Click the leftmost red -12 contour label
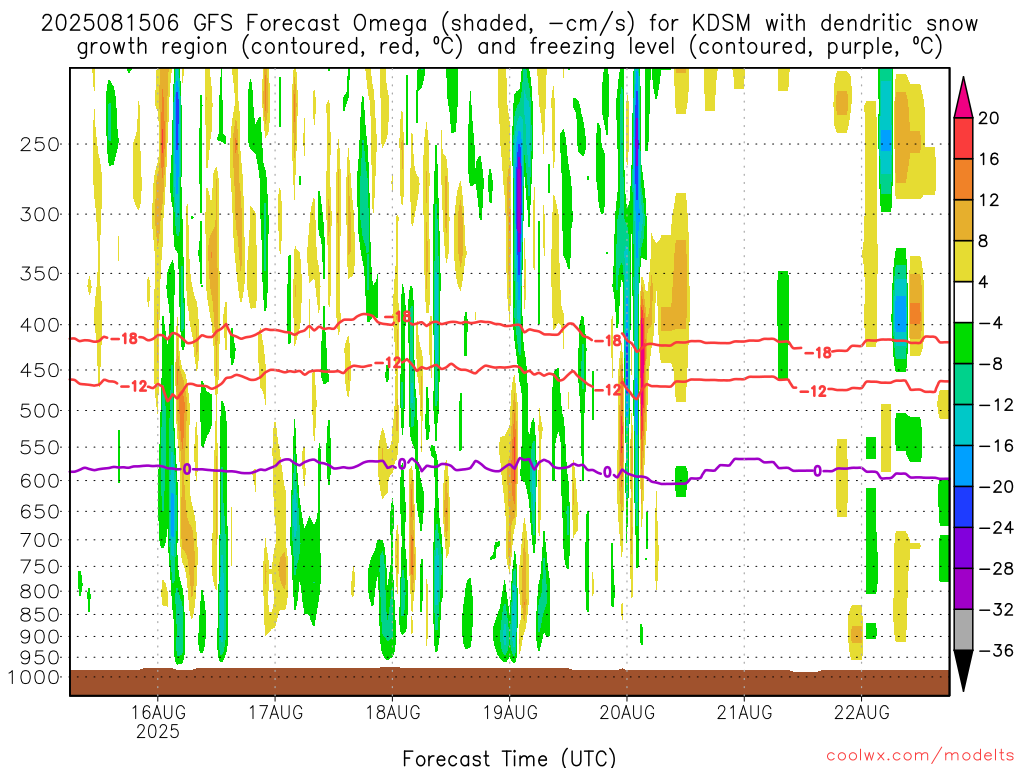Viewport: 1024px width, 768px height. pos(134,387)
